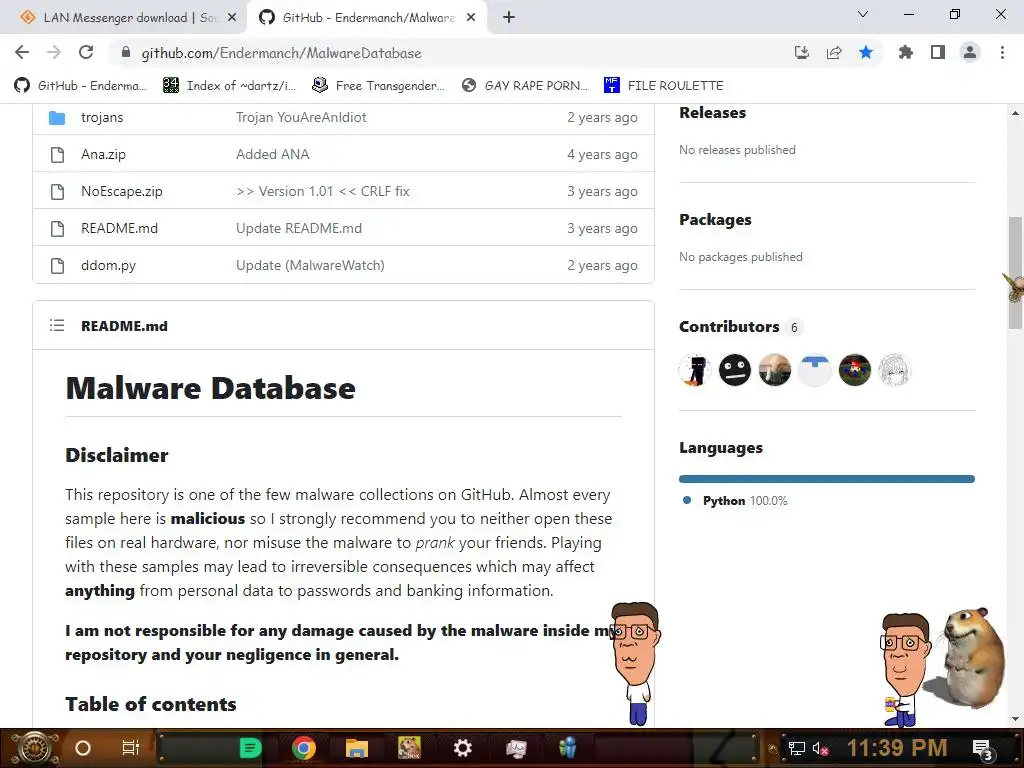Viewport: 1024px width, 768px height.
Task: Open the NoEscape.zip file
Action: pos(121,191)
